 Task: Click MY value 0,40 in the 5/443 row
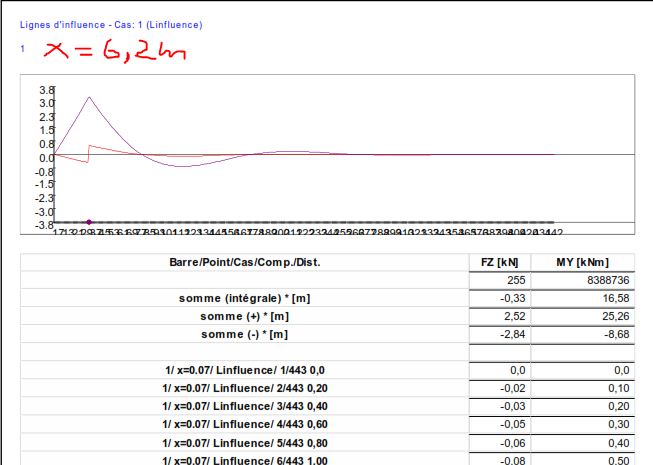(582, 443)
